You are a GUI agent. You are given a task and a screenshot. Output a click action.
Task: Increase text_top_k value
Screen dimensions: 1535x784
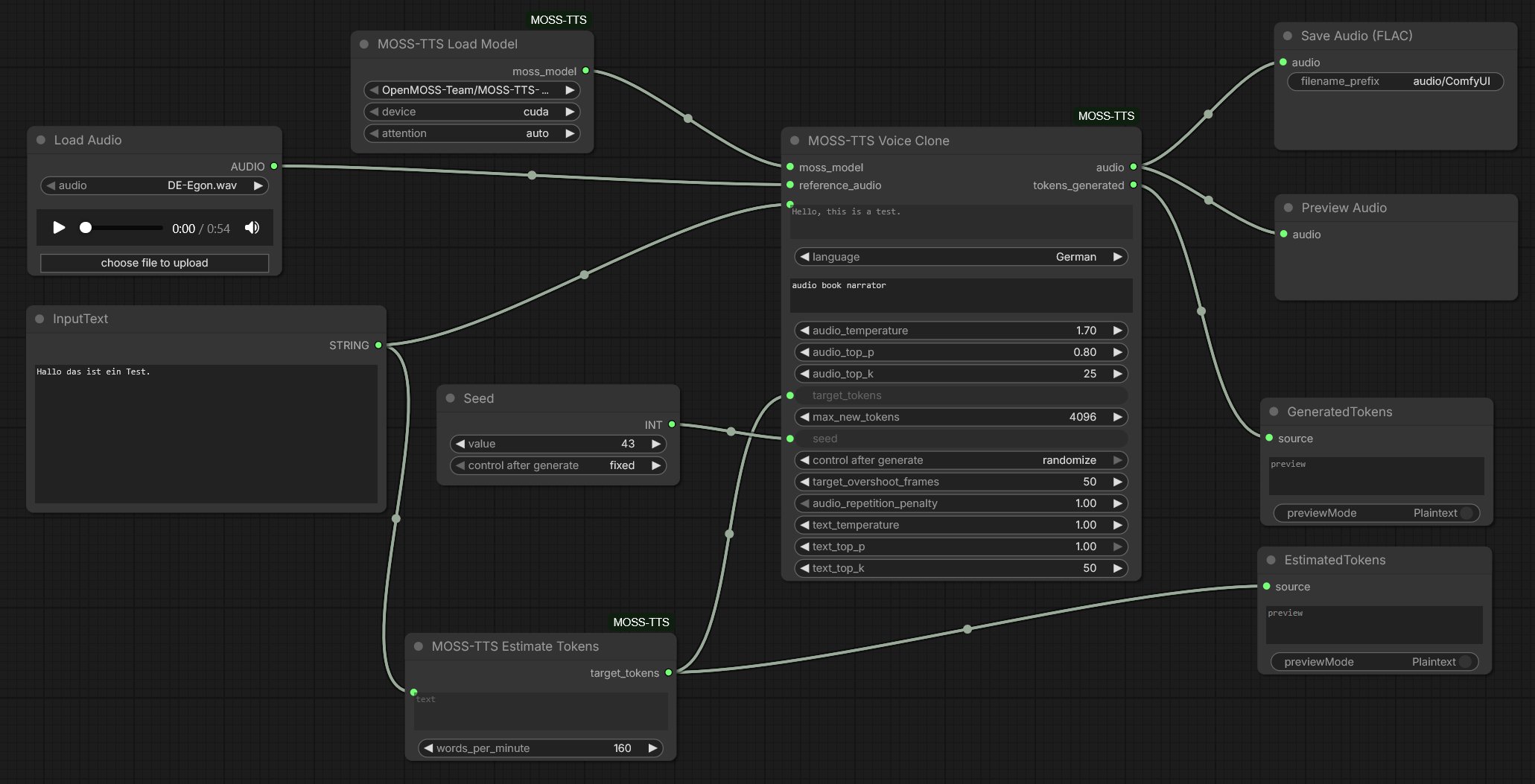tap(1117, 568)
